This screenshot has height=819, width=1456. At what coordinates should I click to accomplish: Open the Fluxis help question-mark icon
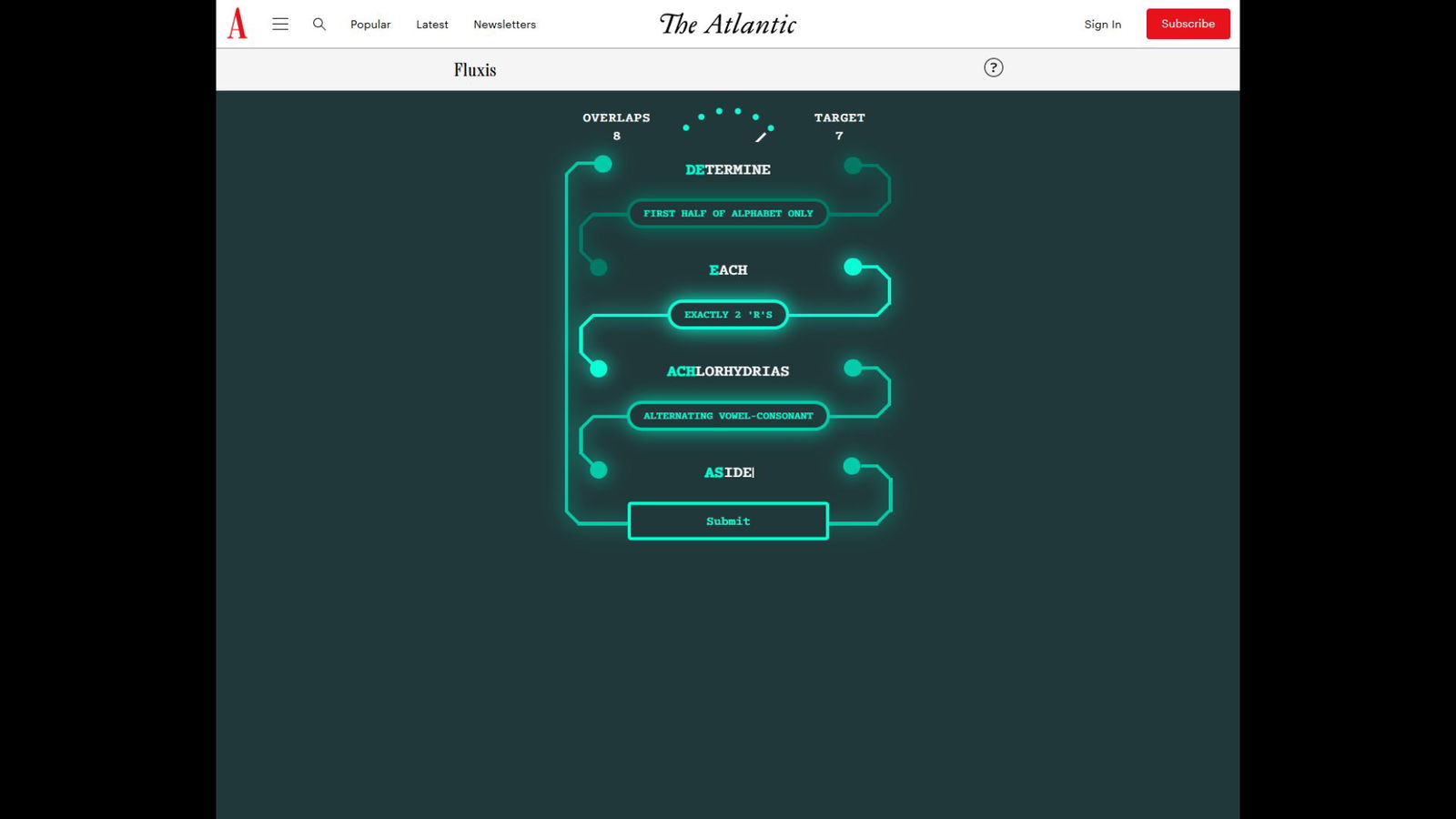click(x=993, y=67)
